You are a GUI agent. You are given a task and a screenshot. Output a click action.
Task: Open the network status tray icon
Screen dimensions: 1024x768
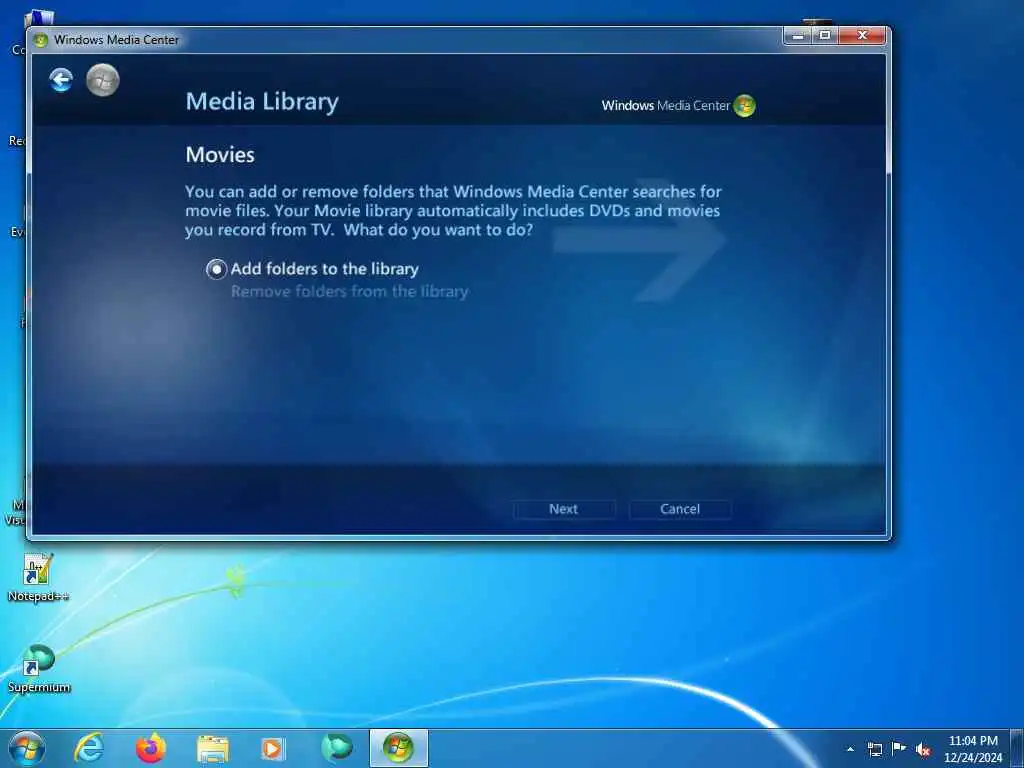[875, 749]
